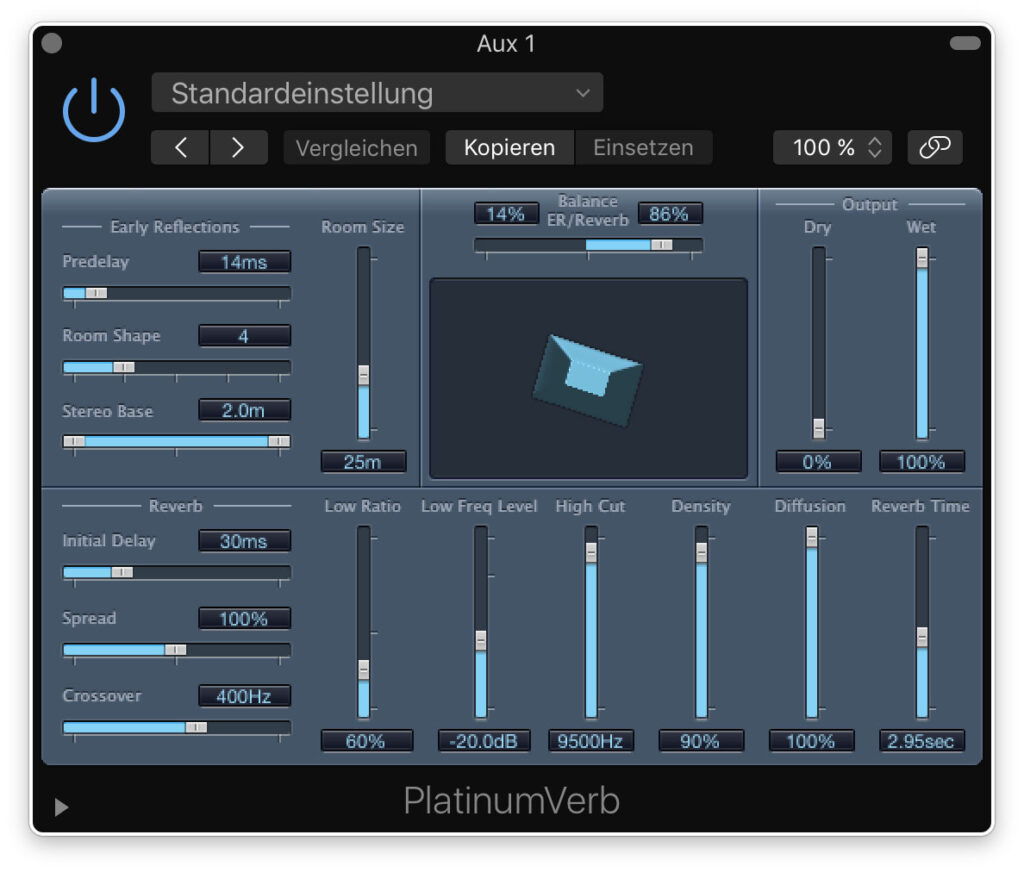This screenshot has height=872, width=1024.
Task: Go to the previous preset
Action: (180, 148)
